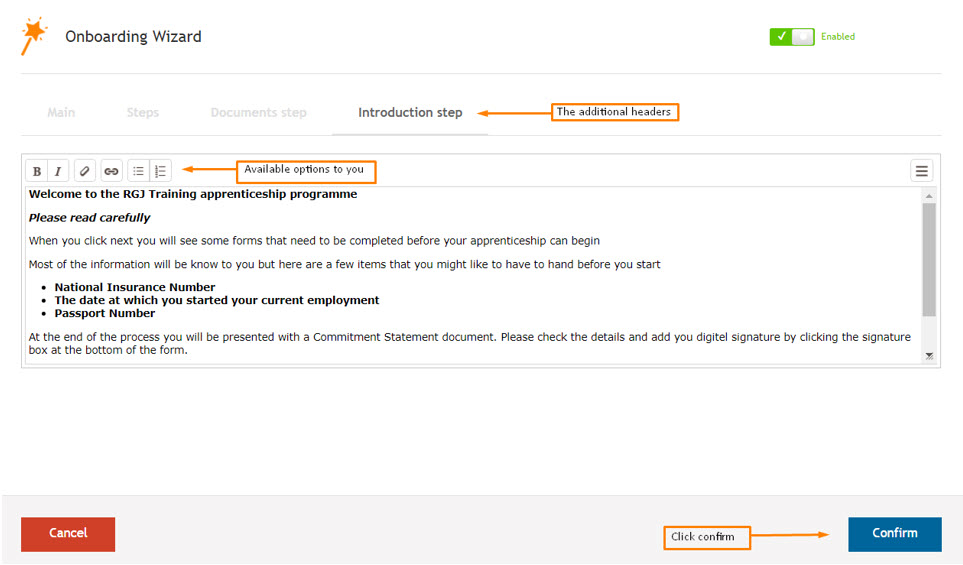Switch to the Main tab
The width and height of the screenshot is (963, 565).
tap(61, 112)
